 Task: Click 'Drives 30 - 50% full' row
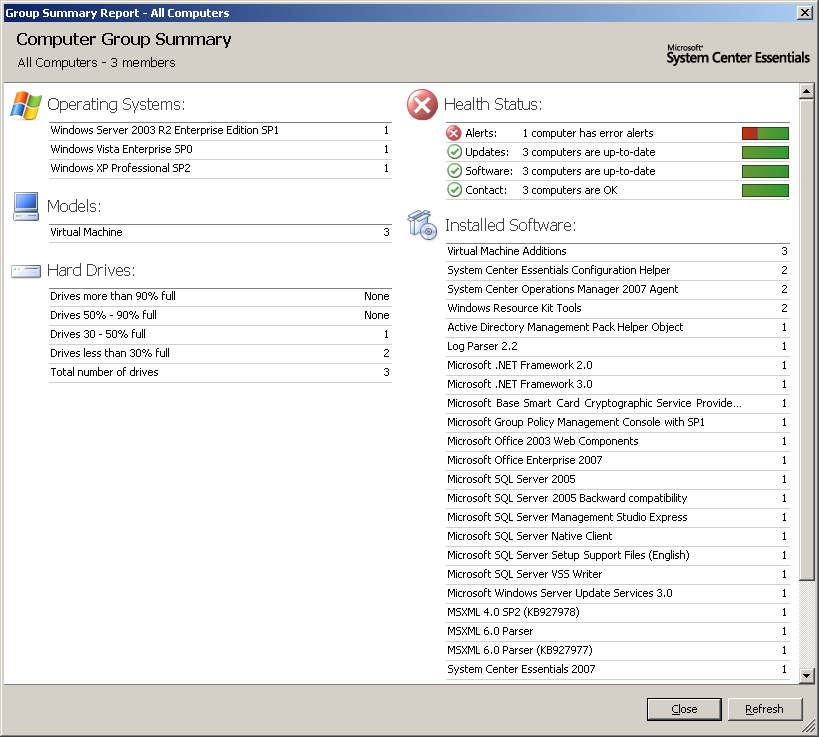[220, 334]
